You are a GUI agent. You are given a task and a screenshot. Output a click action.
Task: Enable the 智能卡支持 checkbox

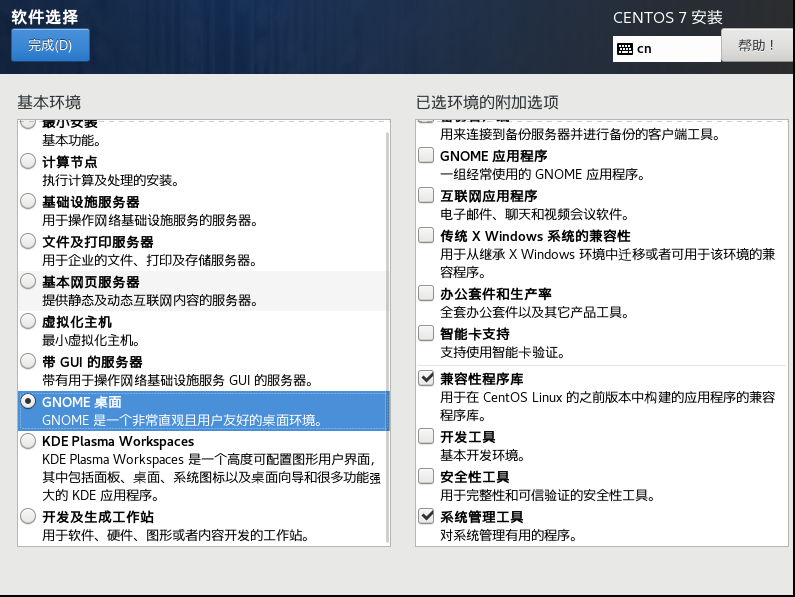pos(426,333)
